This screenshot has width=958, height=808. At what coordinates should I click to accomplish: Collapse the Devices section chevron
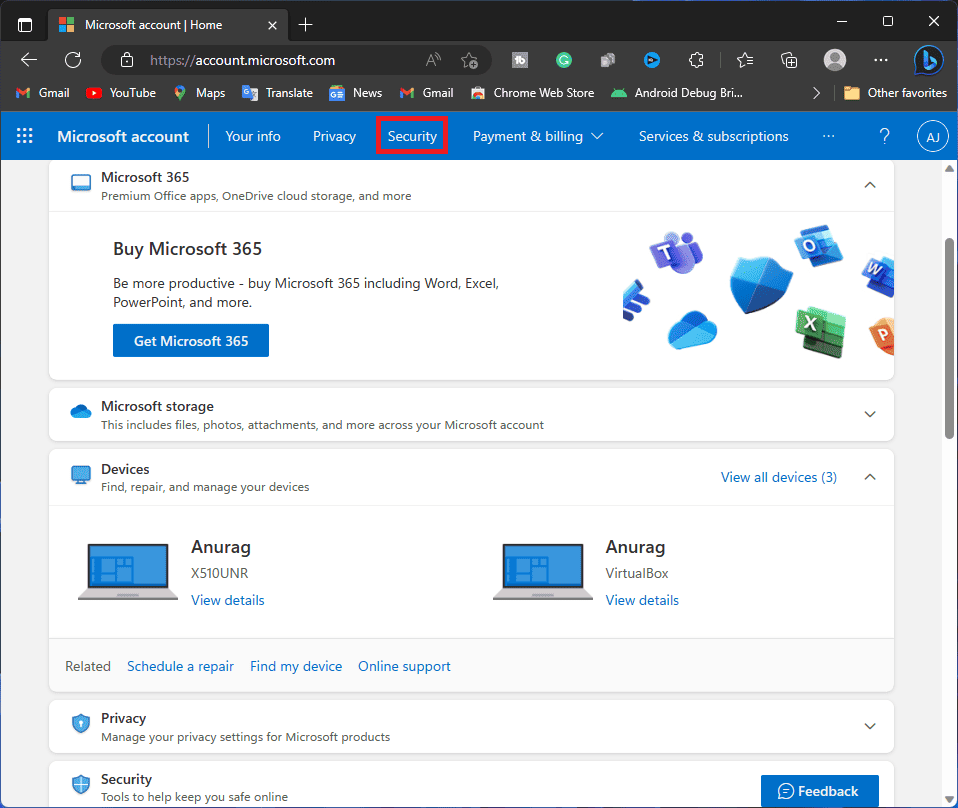pos(870,477)
